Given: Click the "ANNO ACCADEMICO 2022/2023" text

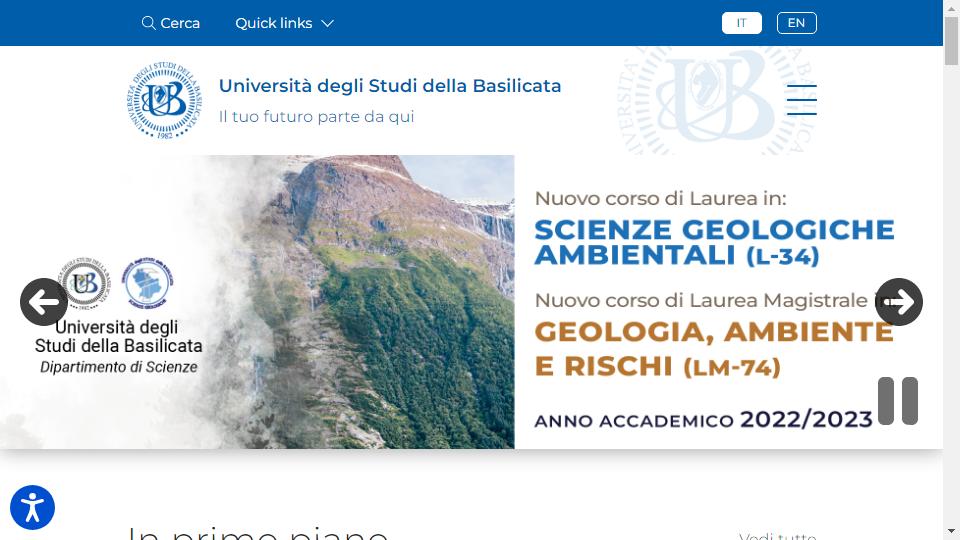Looking at the screenshot, I should pyautogui.click(x=703, y=420).
